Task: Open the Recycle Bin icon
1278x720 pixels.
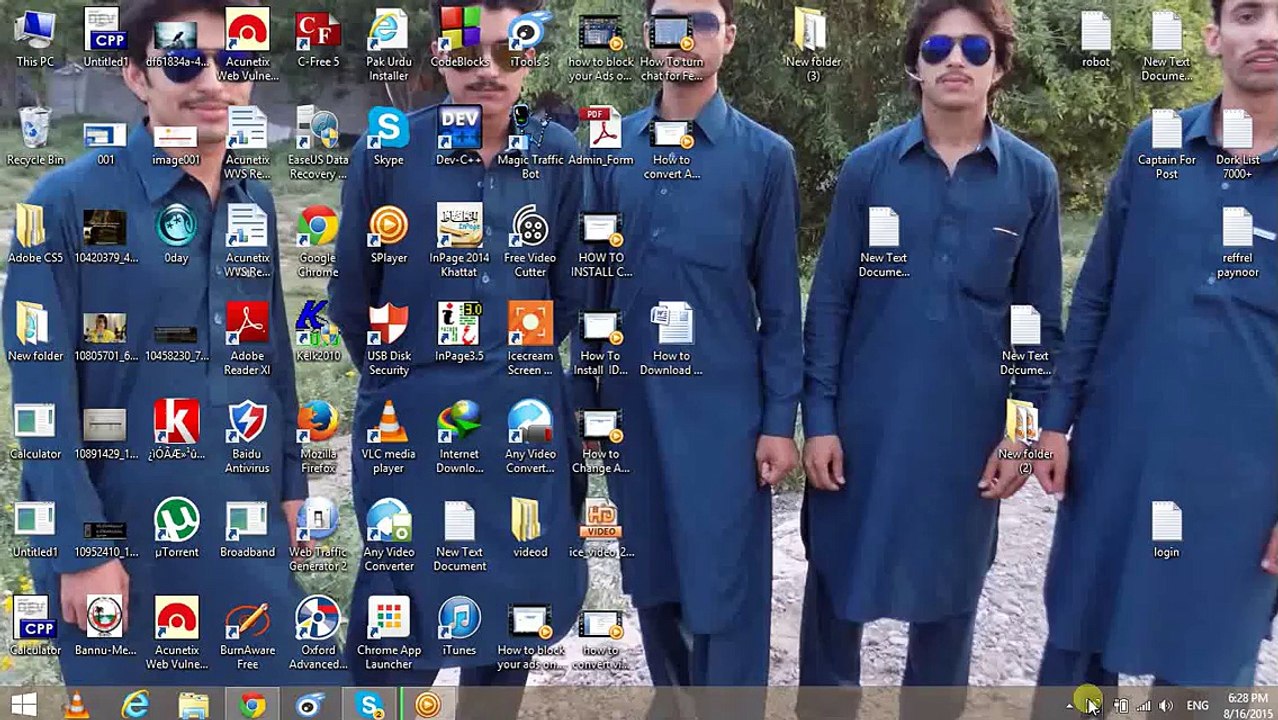Action: [35, 138]
